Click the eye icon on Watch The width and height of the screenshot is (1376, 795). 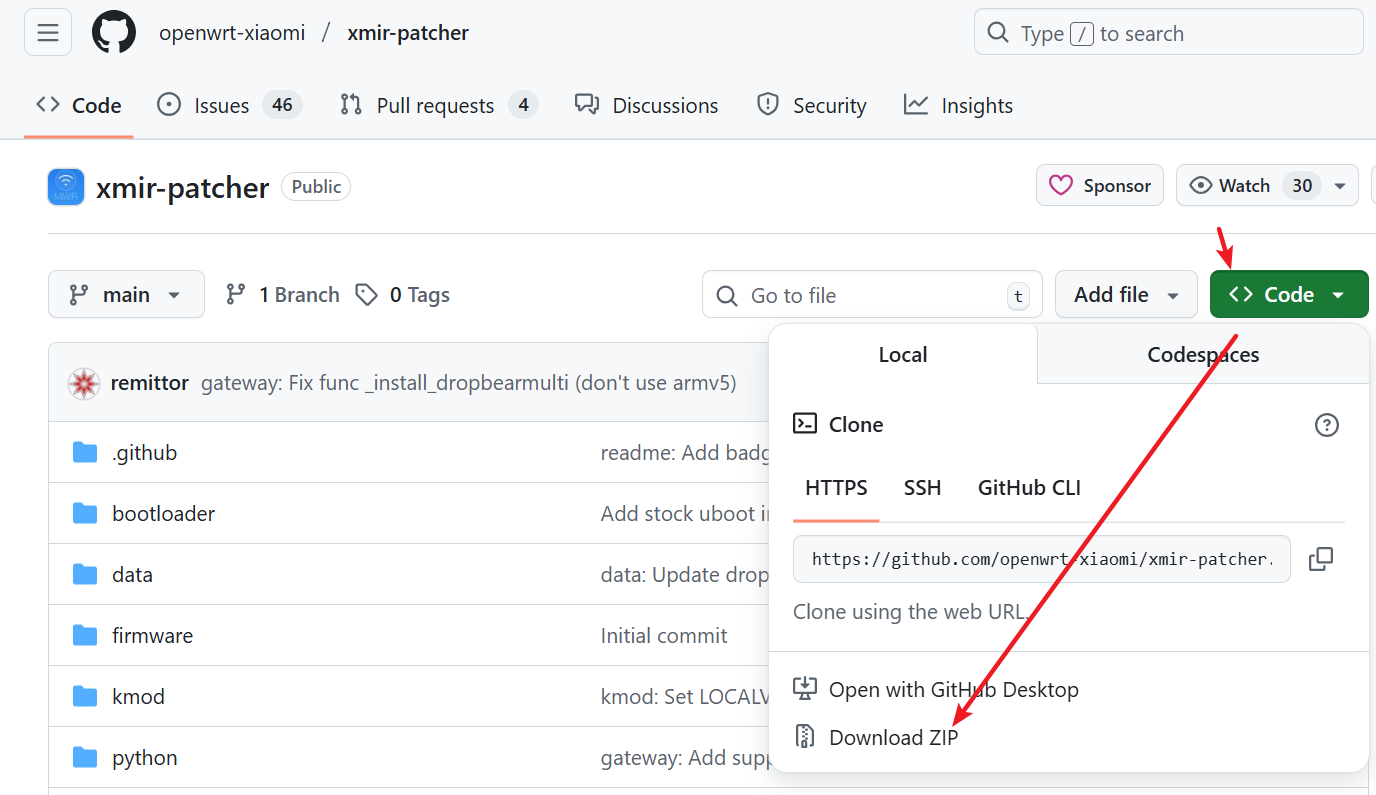pos(1201,186)
